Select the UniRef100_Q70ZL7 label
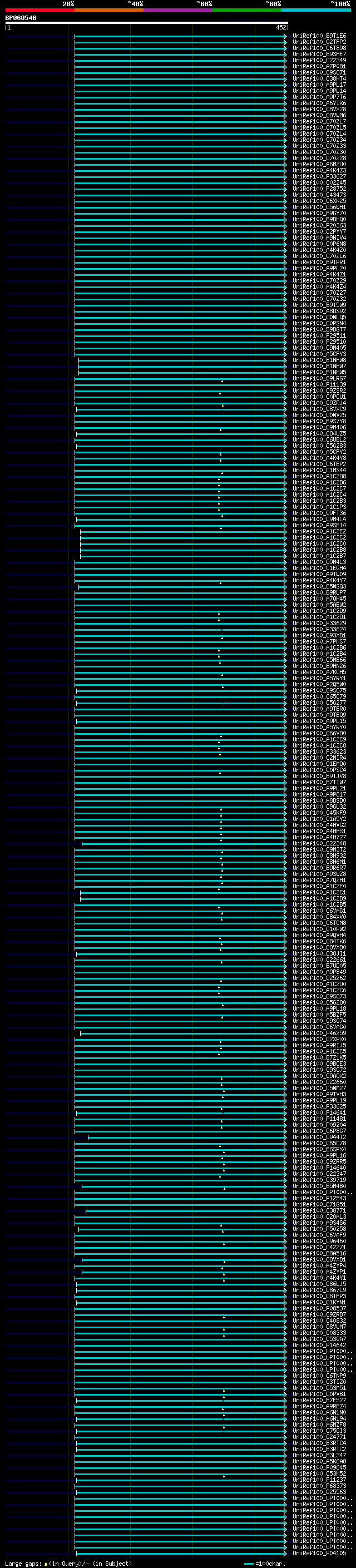The height and width of the screenshot is (1568, 356). 319,122
